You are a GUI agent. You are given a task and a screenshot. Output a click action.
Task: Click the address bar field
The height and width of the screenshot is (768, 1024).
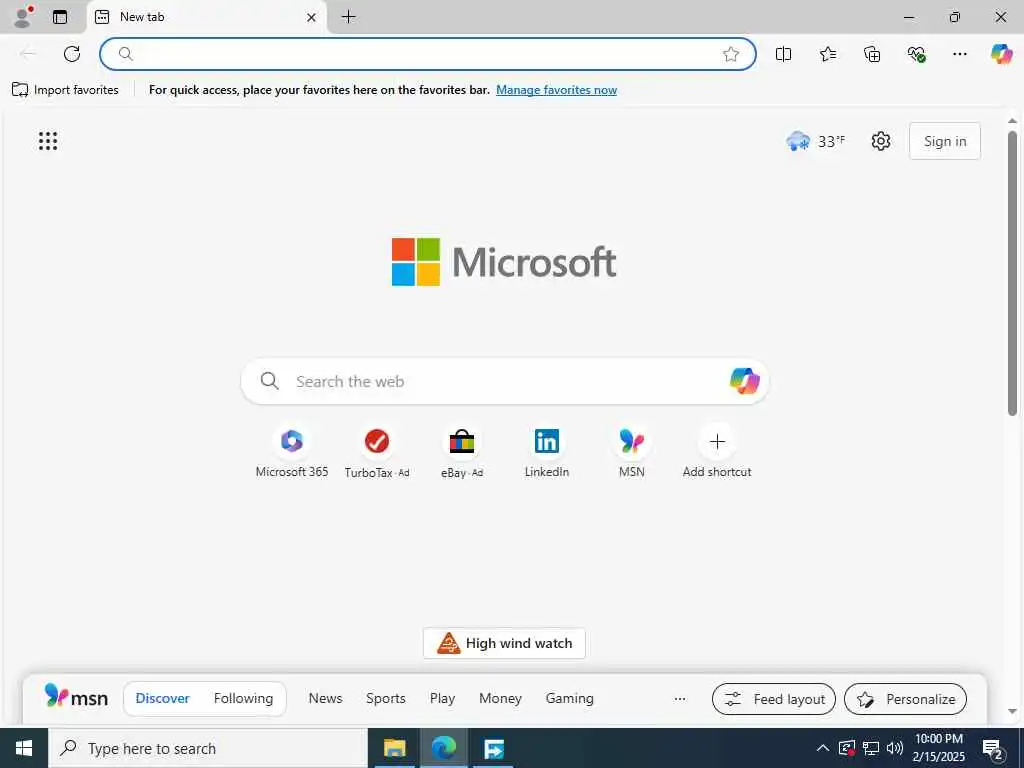428,54
